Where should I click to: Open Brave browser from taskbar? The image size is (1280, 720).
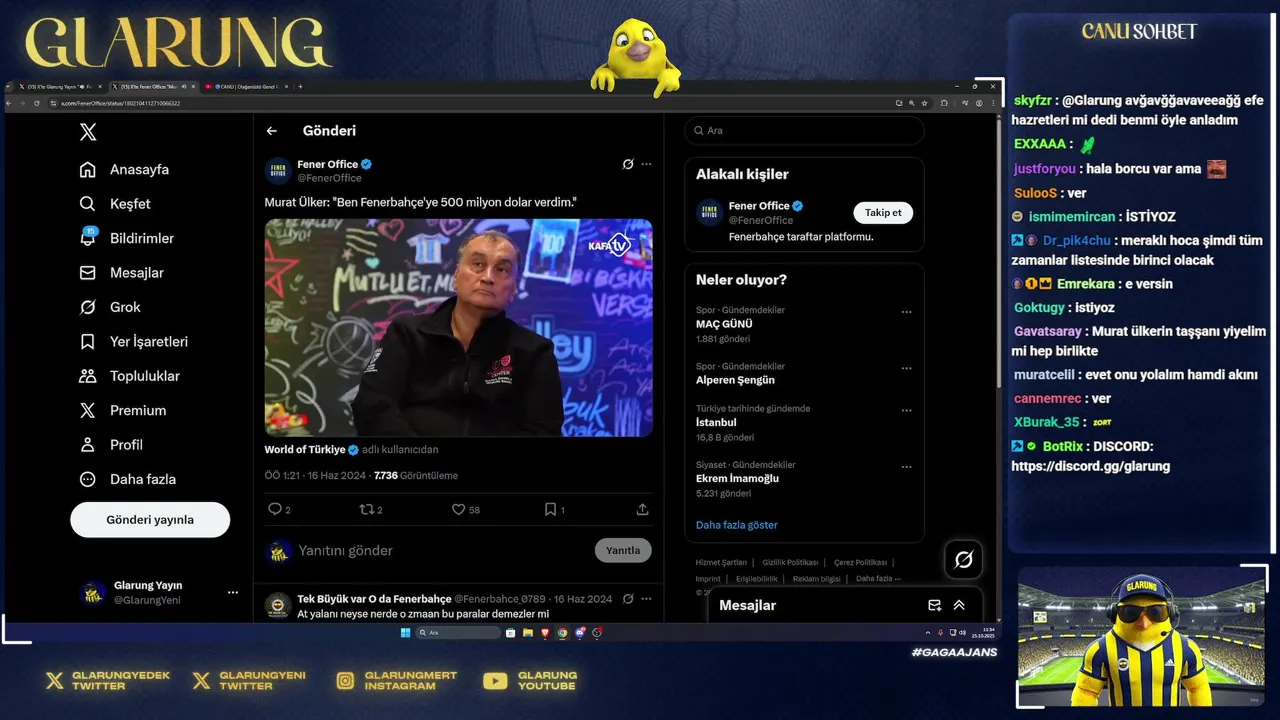point(545,633)
